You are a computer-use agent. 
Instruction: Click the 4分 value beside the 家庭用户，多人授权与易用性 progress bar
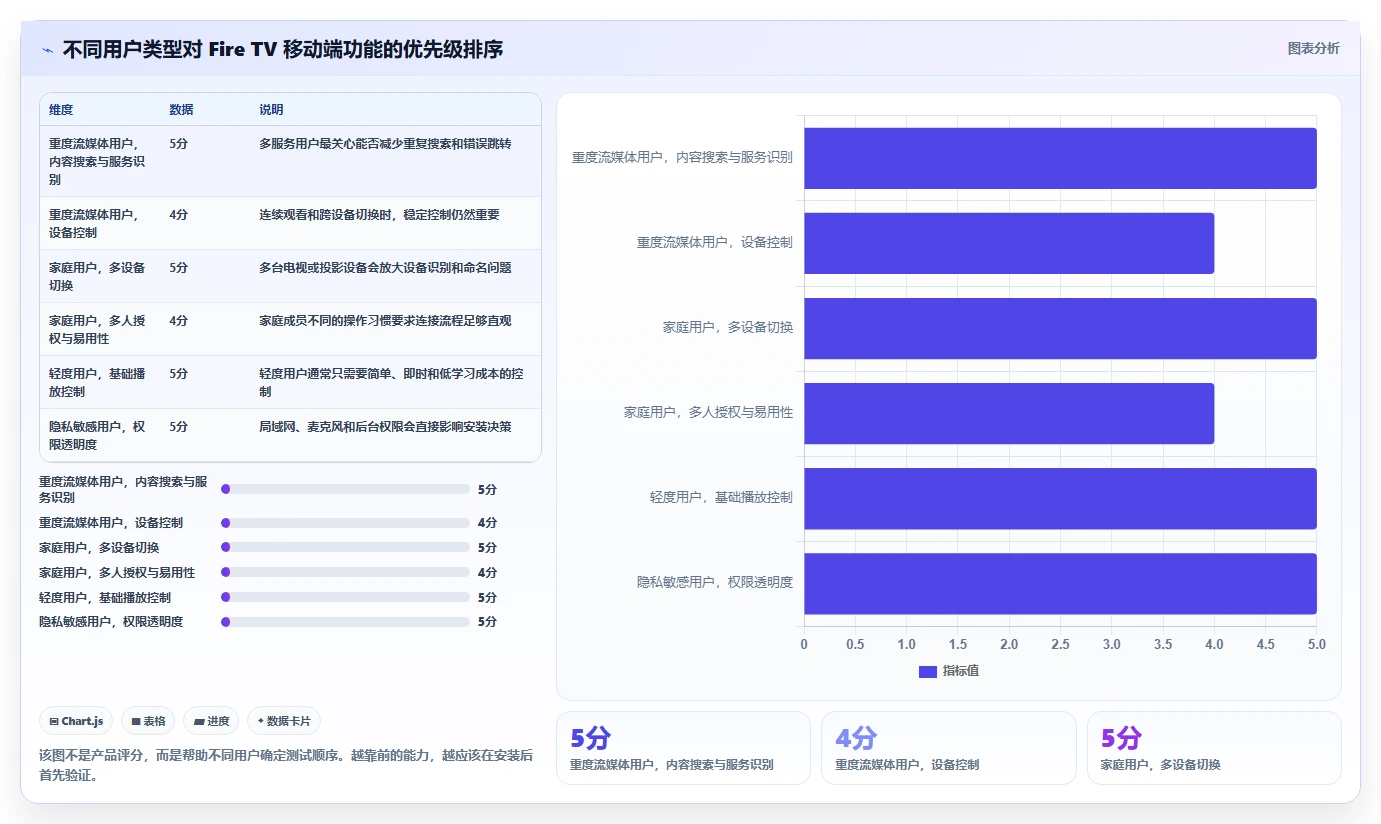[x=487, y=573]
